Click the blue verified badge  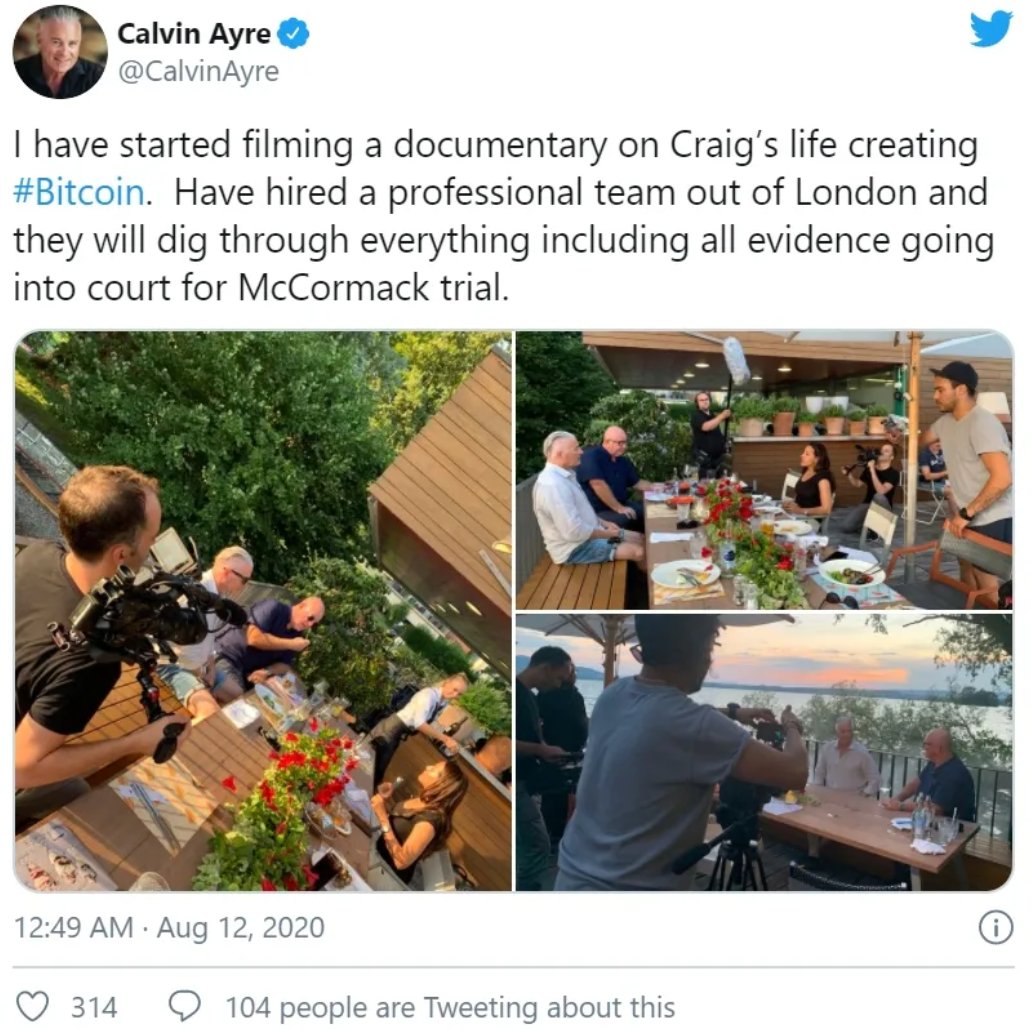click(293, 34)
